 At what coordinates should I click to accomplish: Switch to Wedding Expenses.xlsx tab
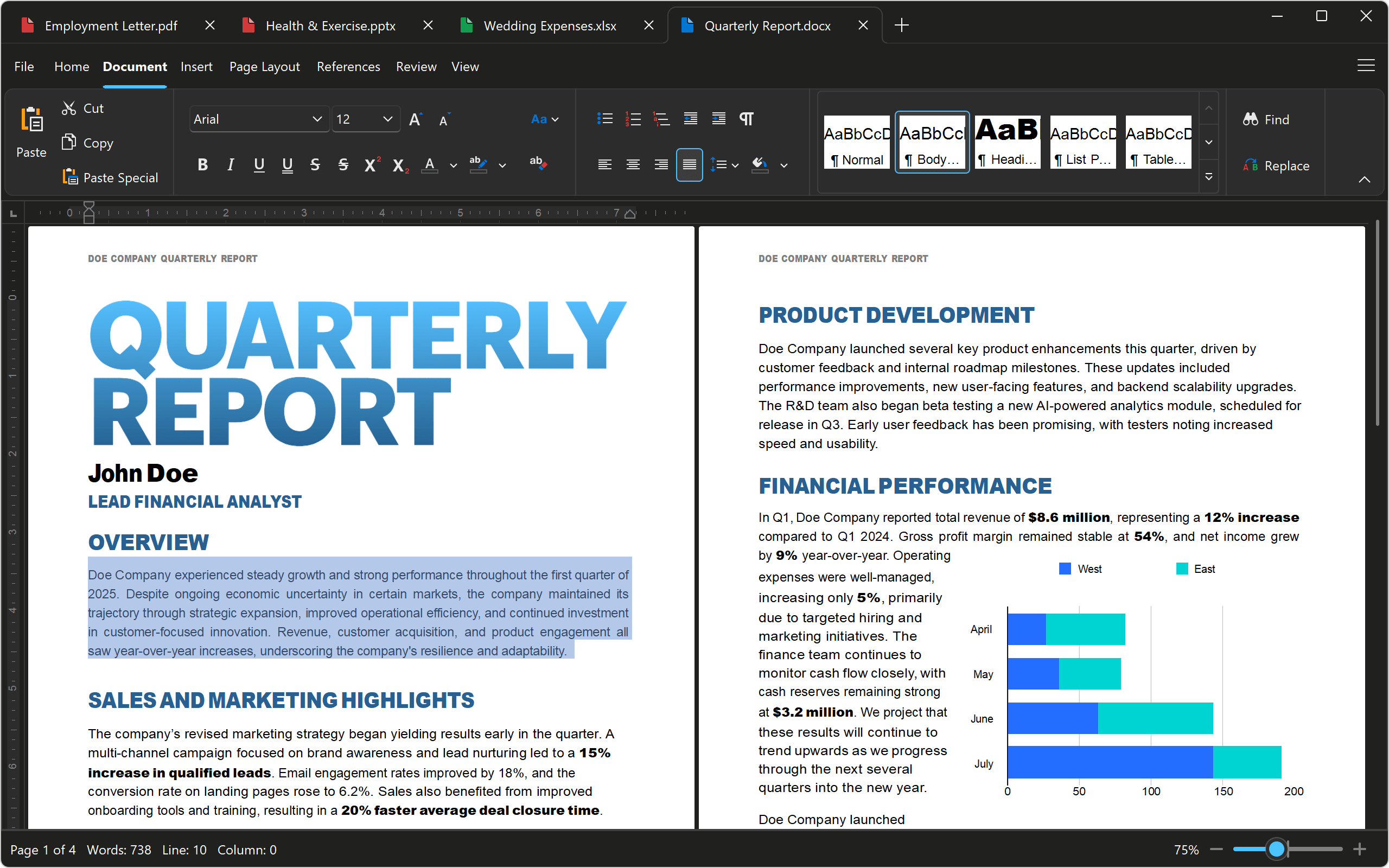coord(549,25)
